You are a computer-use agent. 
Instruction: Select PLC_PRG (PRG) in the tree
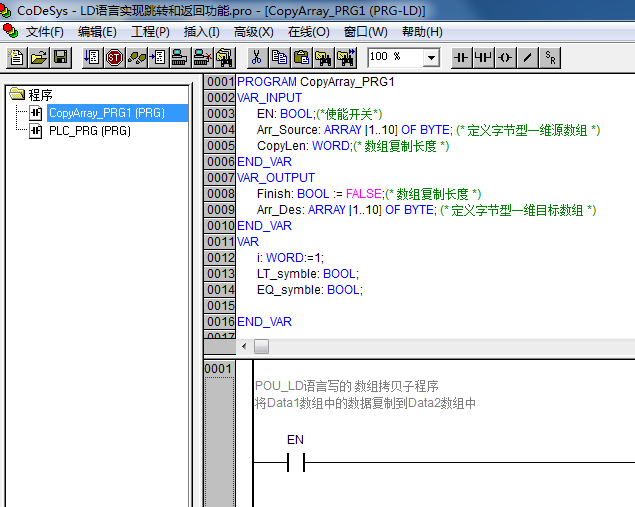(89, 131)
